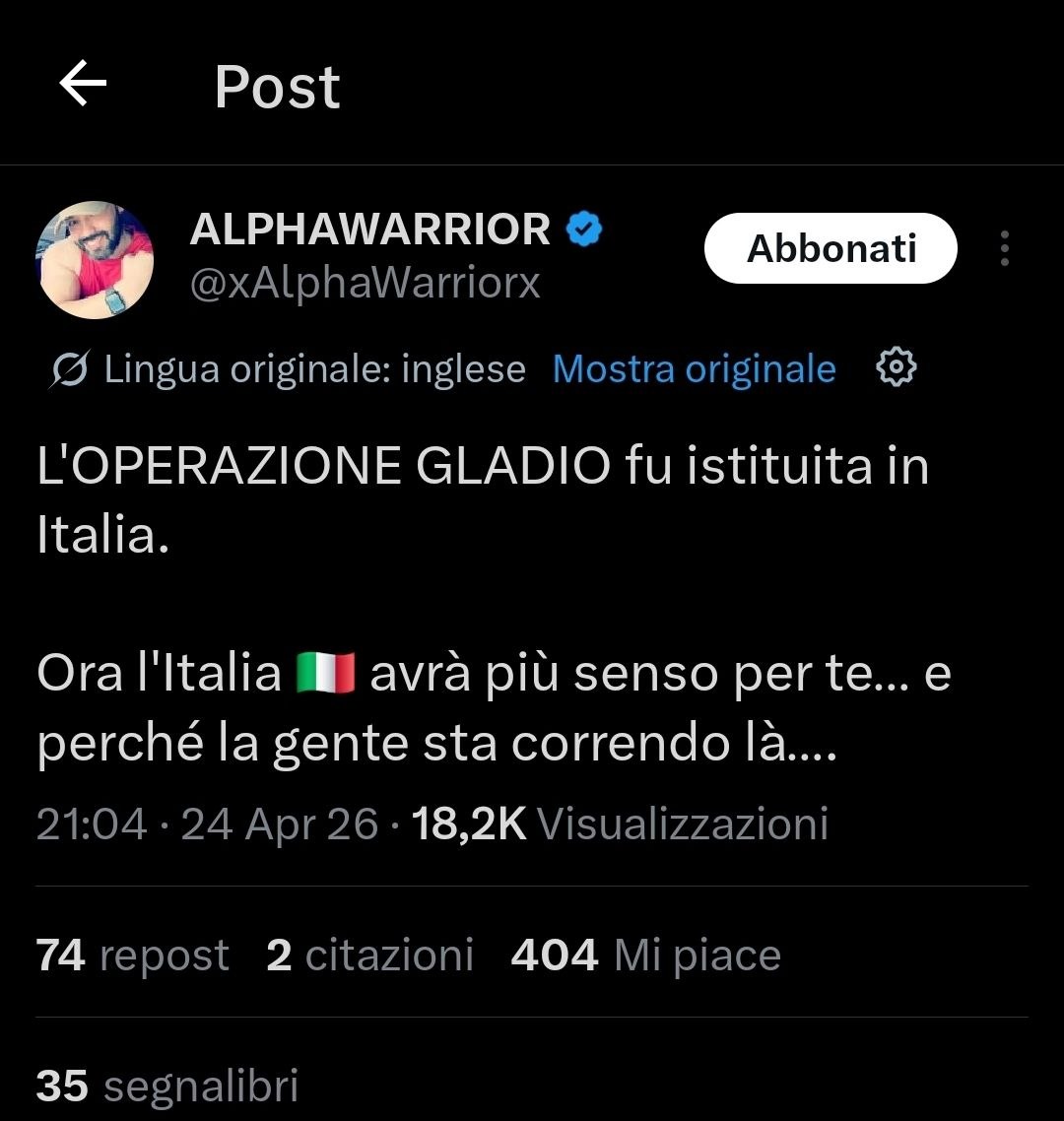
Task: Click the post timestamp 21:04 · 24 Apr 26
Action: click(207, 824)
